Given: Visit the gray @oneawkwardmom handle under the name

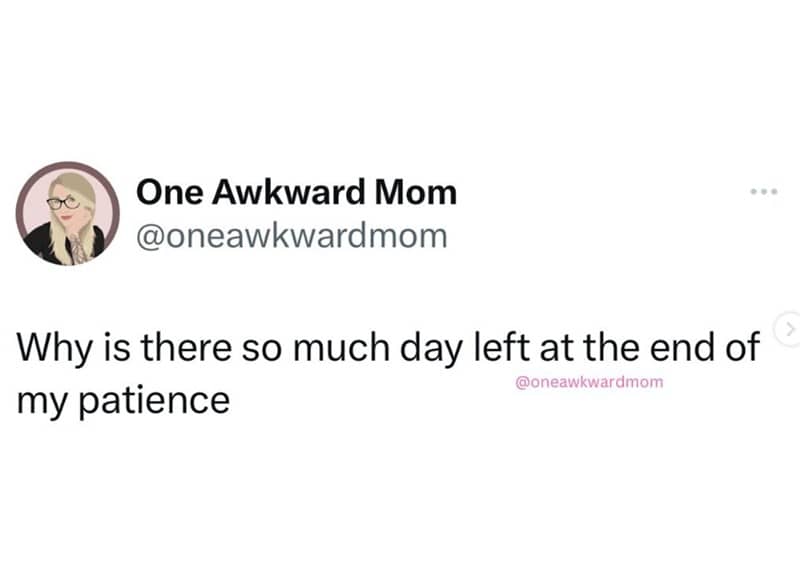Looking at the screenshot, I should 291,235.
